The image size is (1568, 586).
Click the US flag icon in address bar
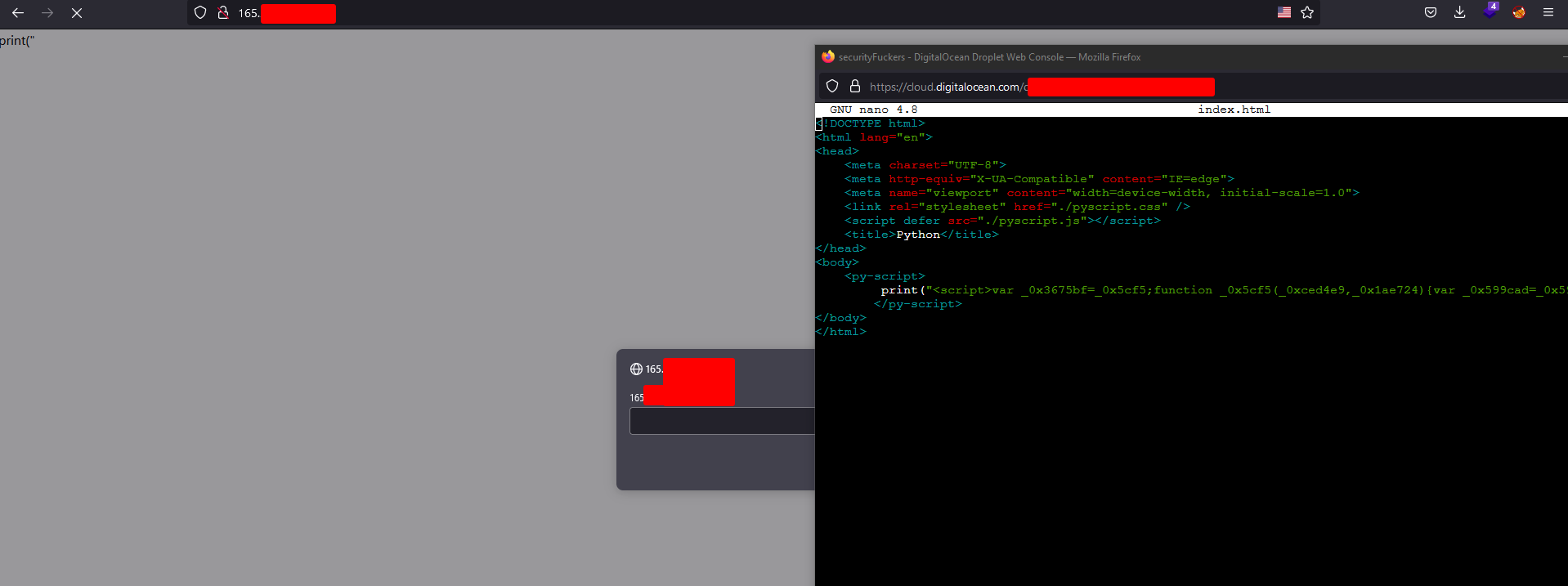click(x=1284, y=13)
